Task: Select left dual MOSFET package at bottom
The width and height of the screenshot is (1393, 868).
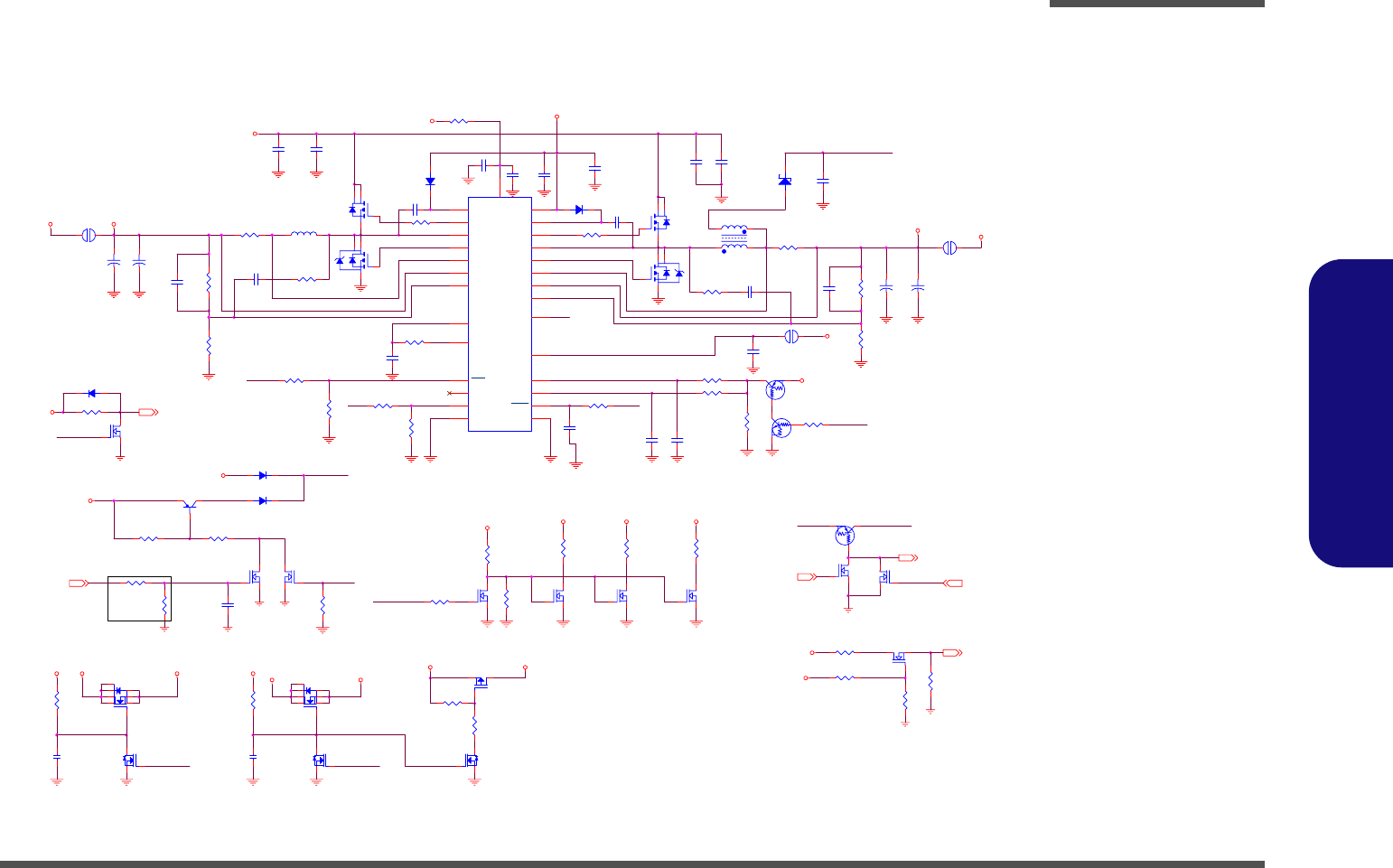Action: point(120,696)
